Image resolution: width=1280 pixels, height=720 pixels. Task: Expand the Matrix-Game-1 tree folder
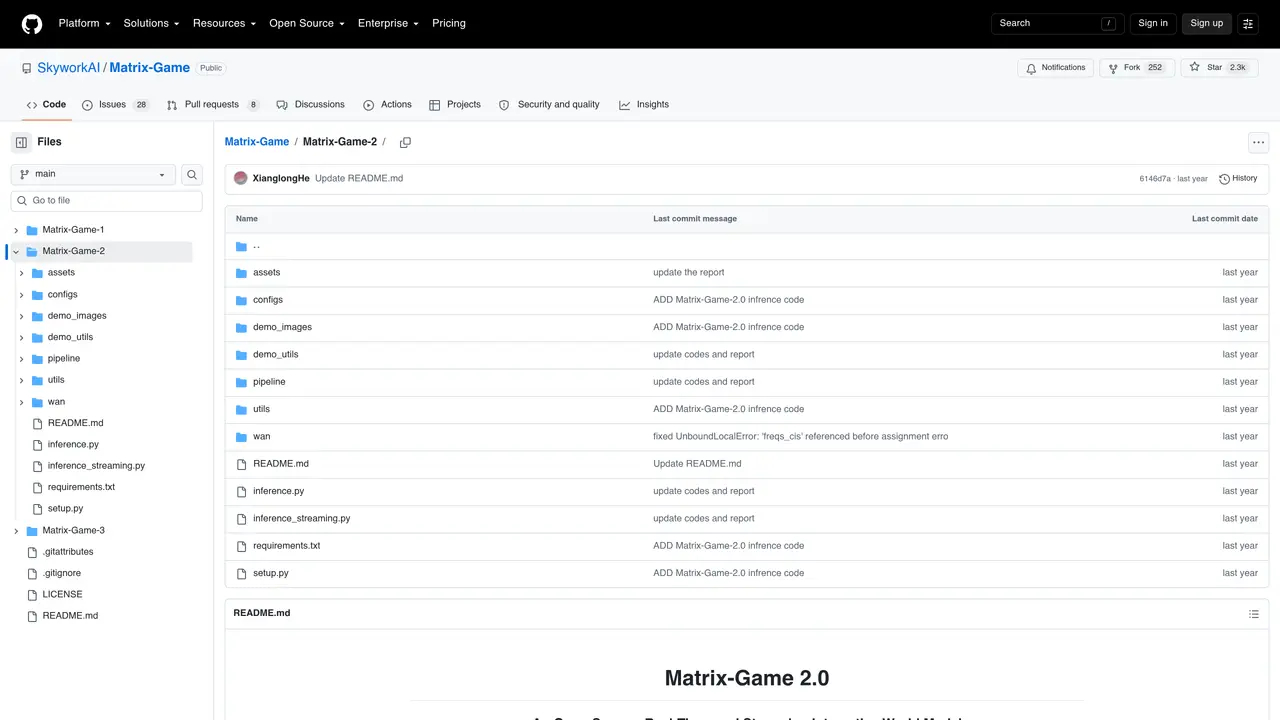point(16,230)
